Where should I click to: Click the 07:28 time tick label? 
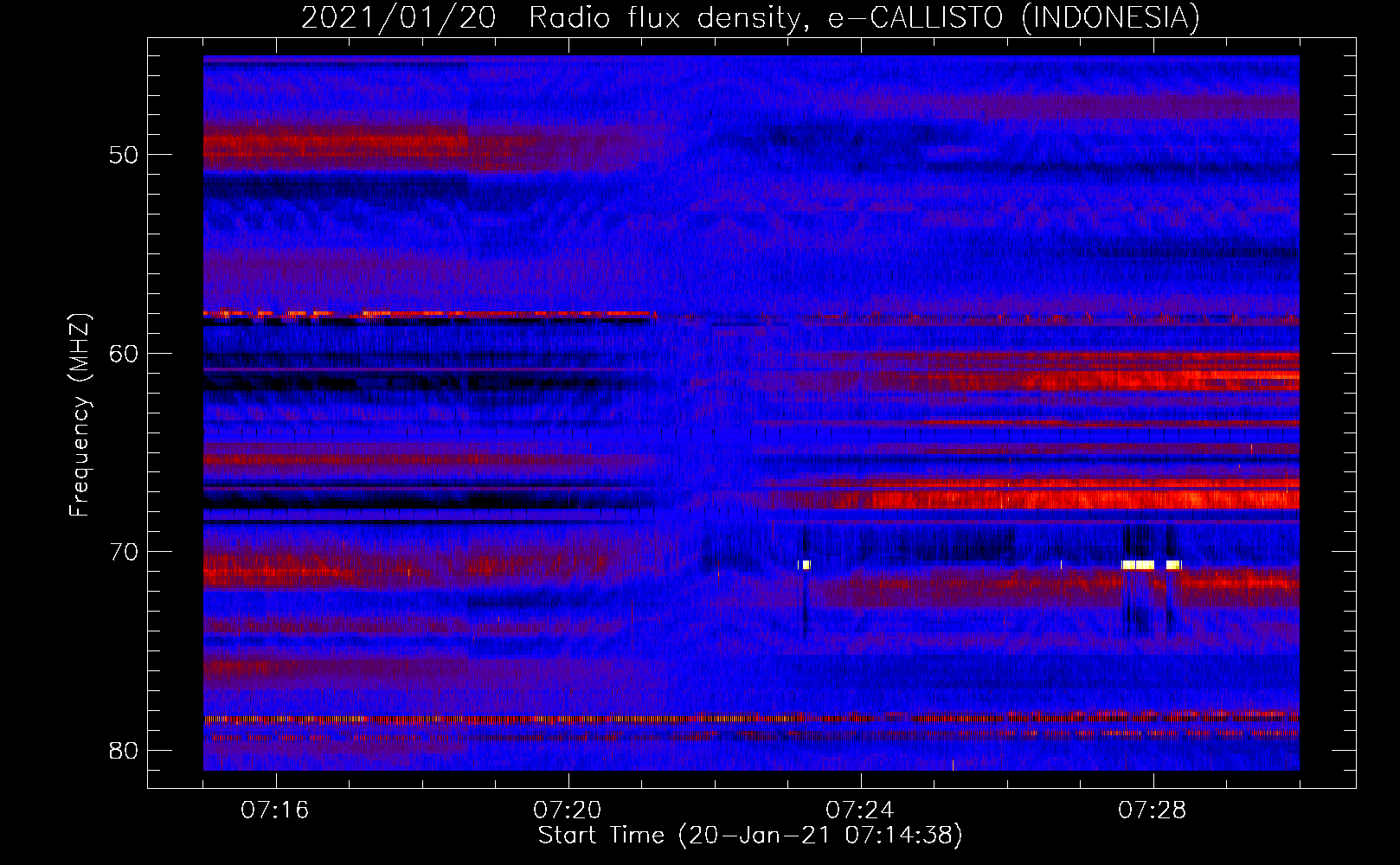click(1153, 810)
